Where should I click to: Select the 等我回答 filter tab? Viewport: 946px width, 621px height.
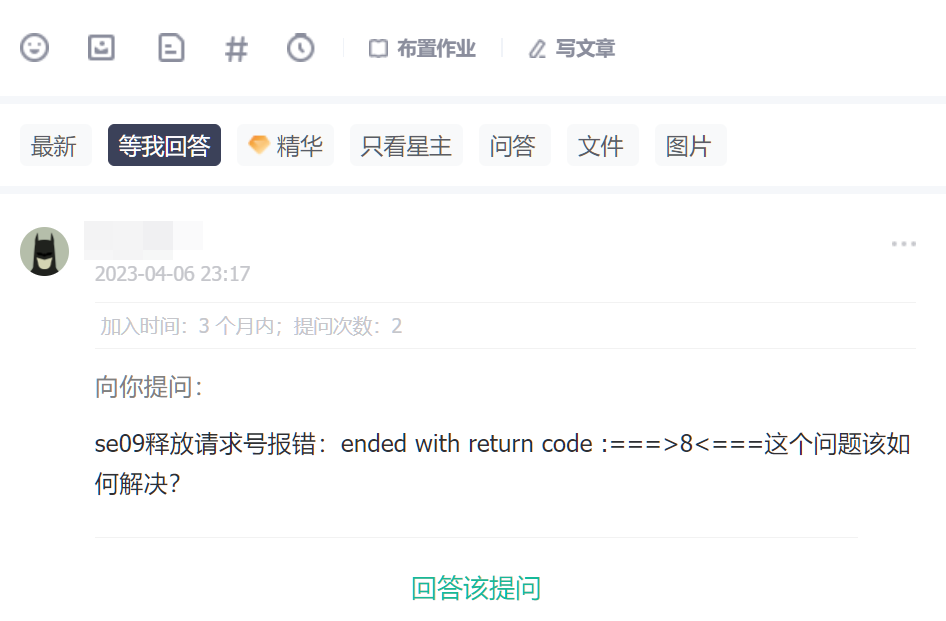[x=164, y=145]
